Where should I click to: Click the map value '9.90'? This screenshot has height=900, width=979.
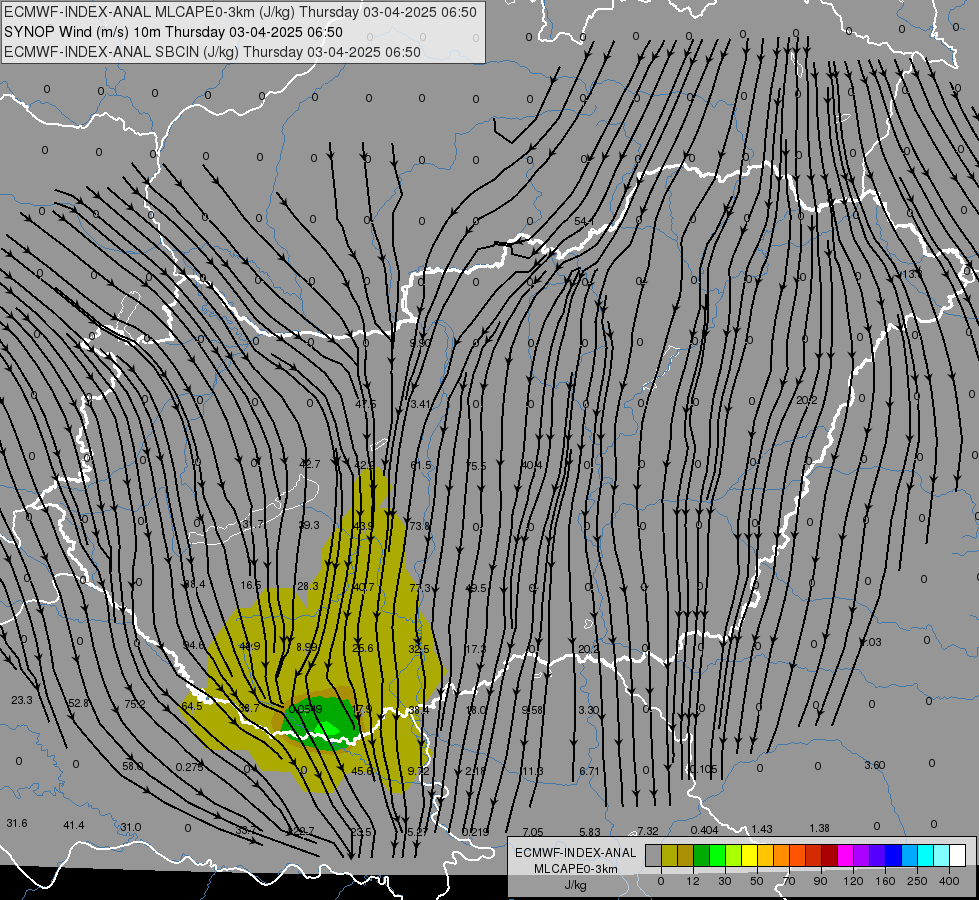coord(420,343)
